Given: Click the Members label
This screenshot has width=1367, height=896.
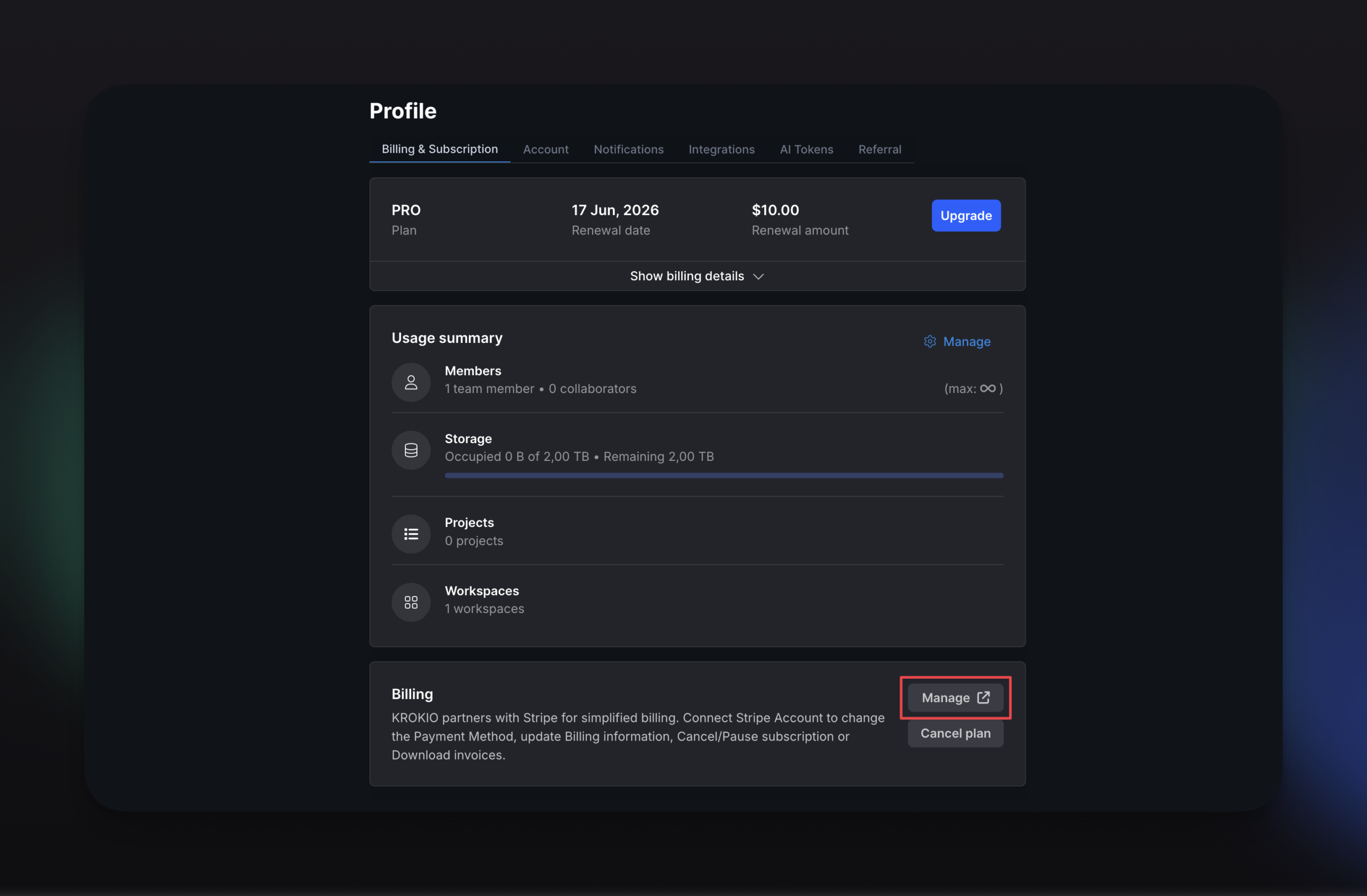Looking at the screenshot, I should 473,371.
